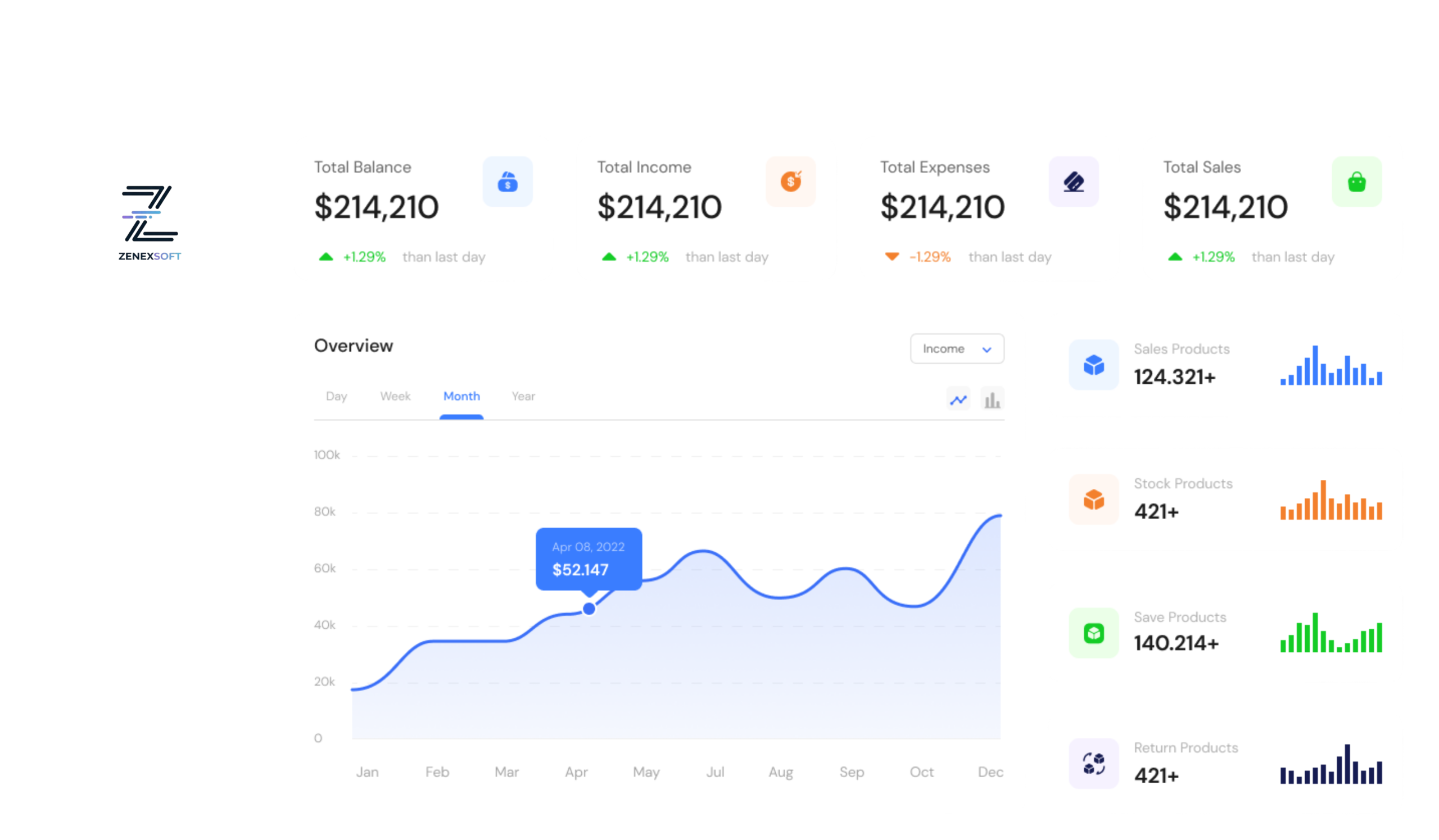This screenshot has width=1439, height=840.
Task: Click the Total Balance wallet icon
Action: pos(507,181)
